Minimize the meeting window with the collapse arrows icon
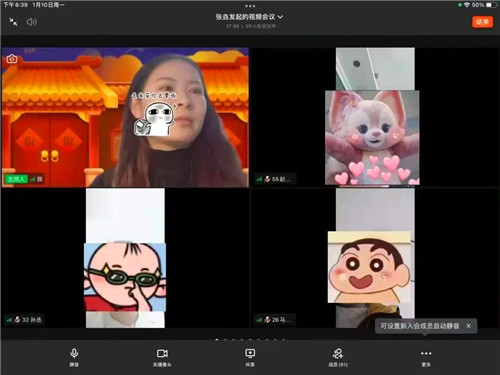This screenshot has width=500, height=375. (13, 22)
